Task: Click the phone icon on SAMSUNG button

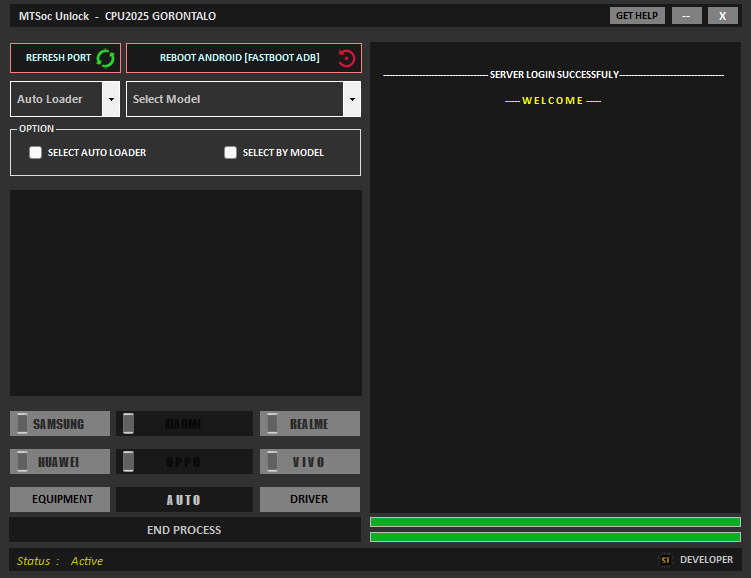Action: [x=22, y=423]
